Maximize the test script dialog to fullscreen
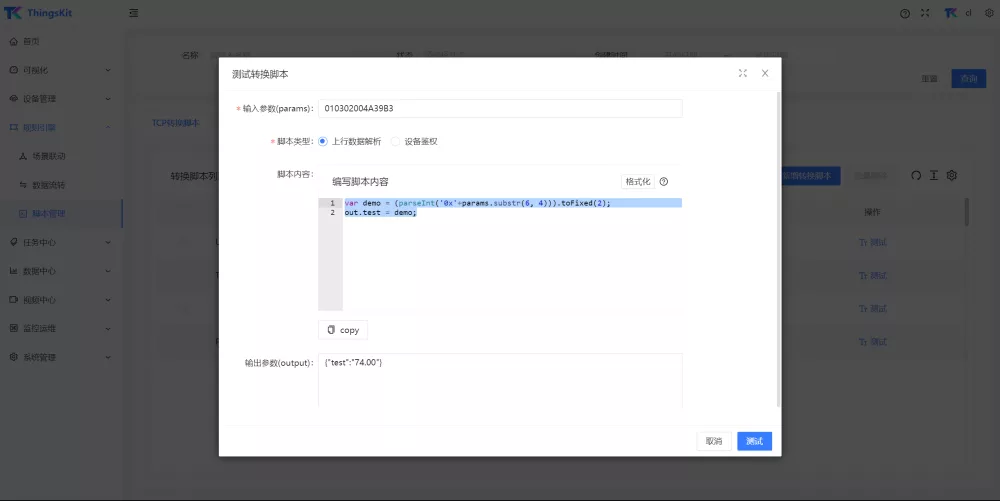The width and height of the screenshot is (1000, 501). pos(743,73)
